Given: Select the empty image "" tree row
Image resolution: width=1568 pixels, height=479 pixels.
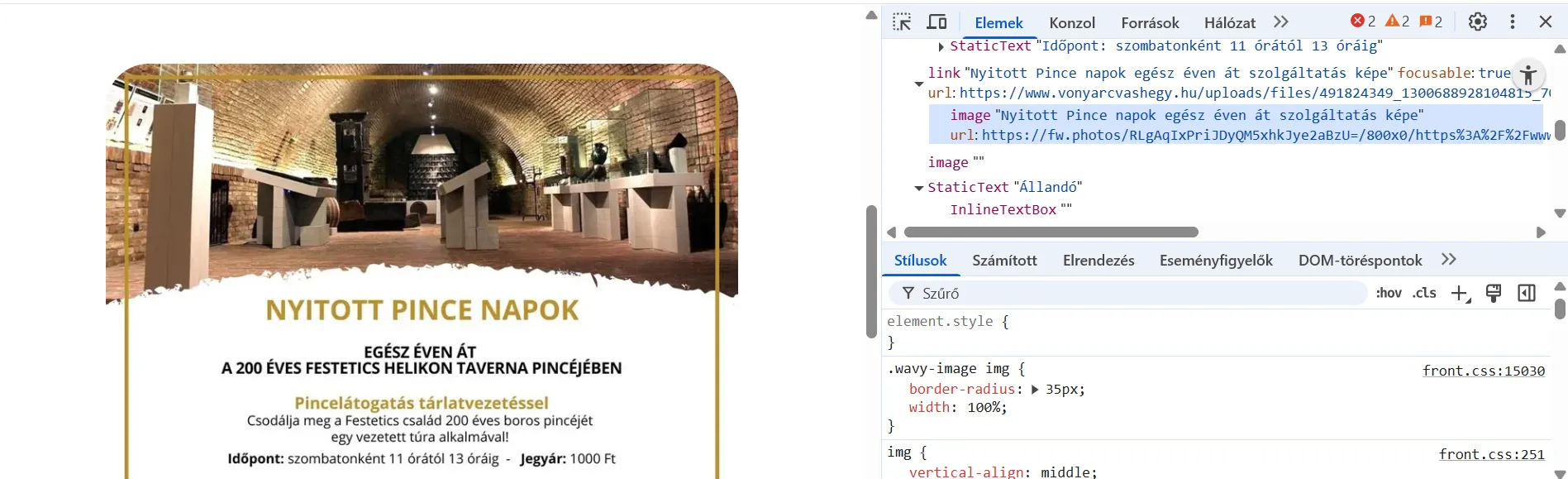Looking at the screenshot, I should point(956,163).
